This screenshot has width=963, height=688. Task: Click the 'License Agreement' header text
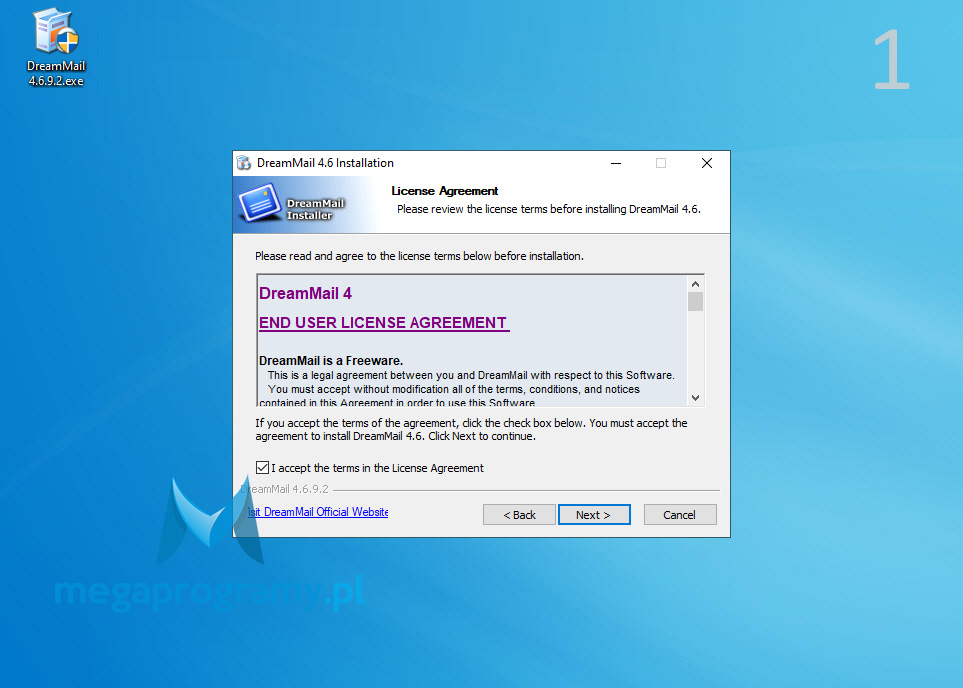coord(445,191)
